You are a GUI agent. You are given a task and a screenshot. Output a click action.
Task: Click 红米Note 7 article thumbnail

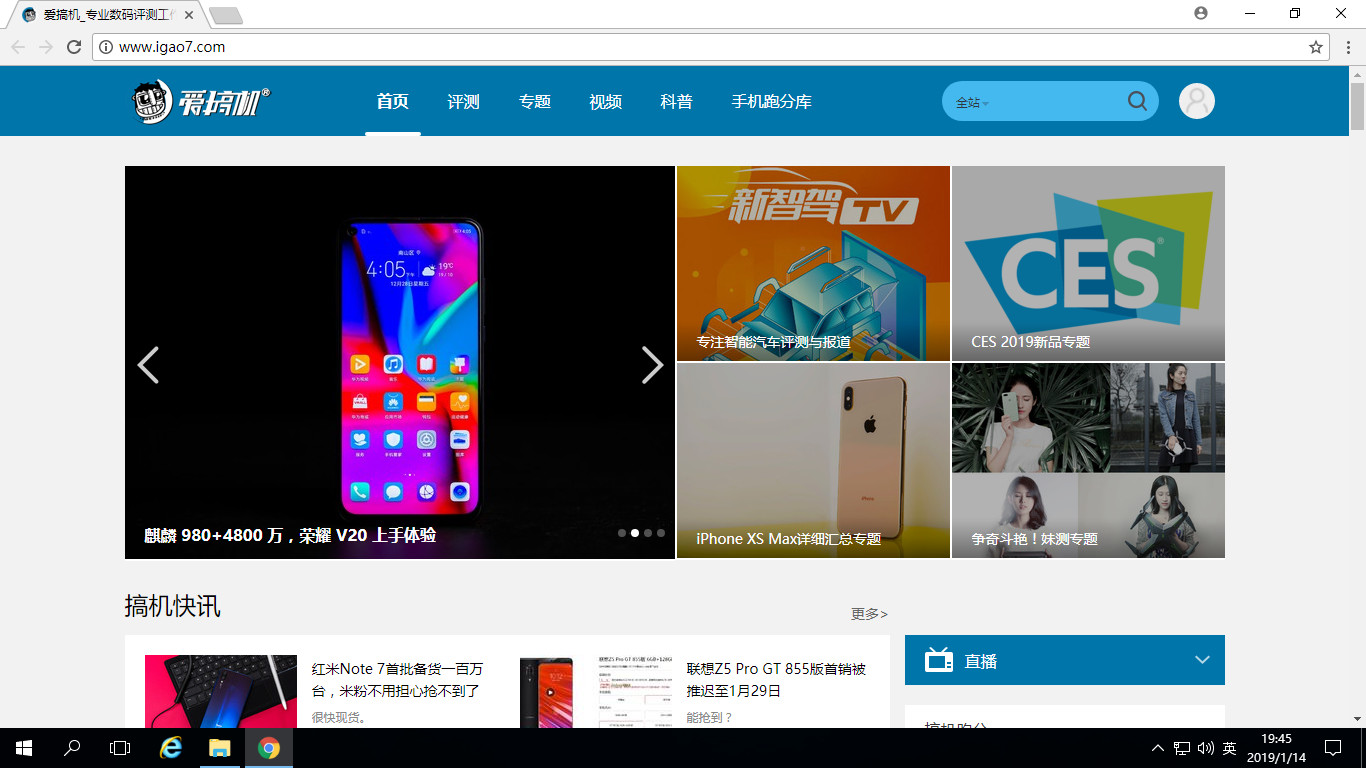click(221, 691)
